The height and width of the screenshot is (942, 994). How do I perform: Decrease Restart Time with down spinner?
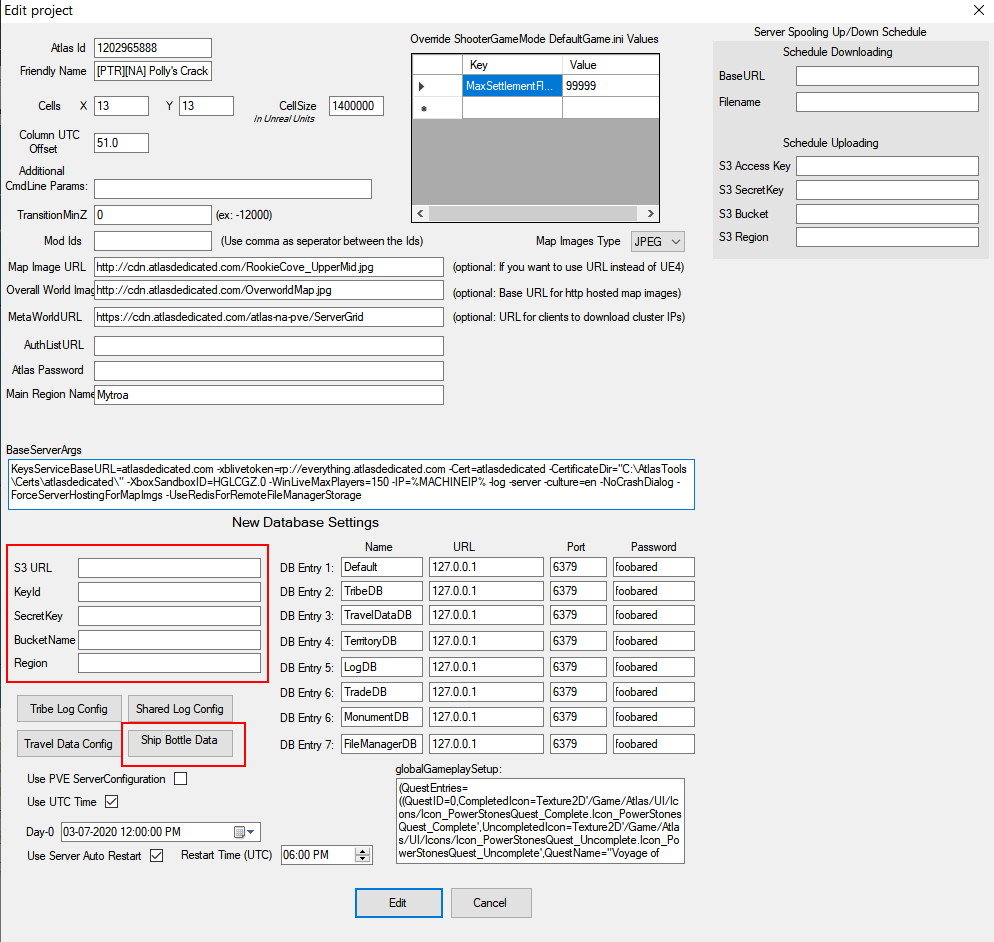click(363, 858)
